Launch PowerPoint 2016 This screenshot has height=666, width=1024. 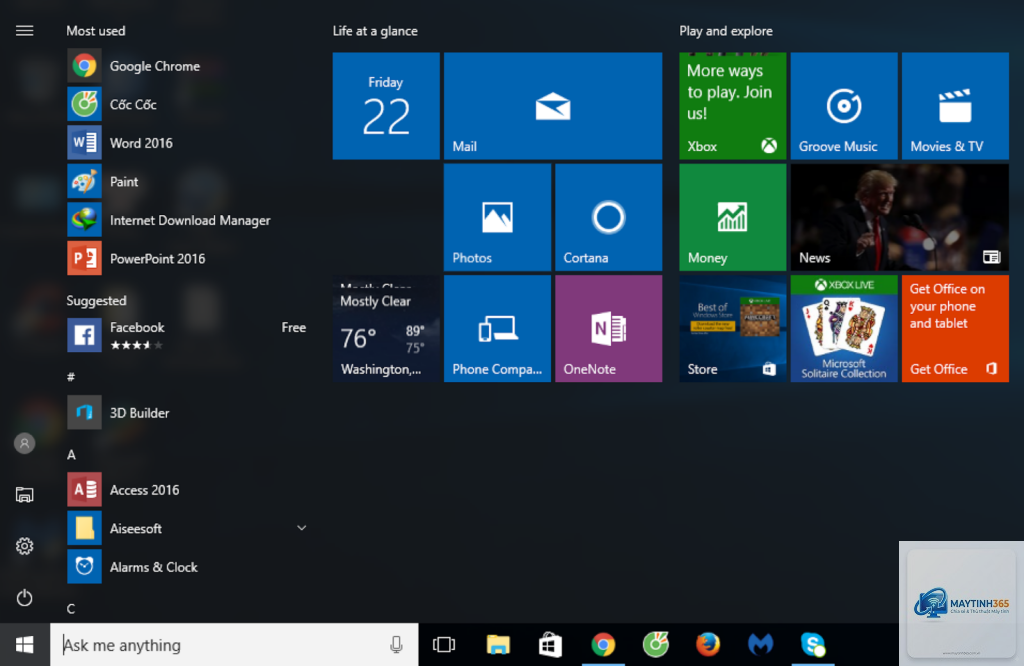click(186, 259)
